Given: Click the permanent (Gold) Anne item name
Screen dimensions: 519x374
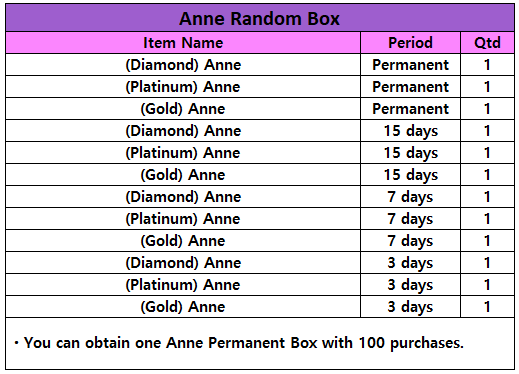Looking at the screenshot, I should click(x=183, y=109).
